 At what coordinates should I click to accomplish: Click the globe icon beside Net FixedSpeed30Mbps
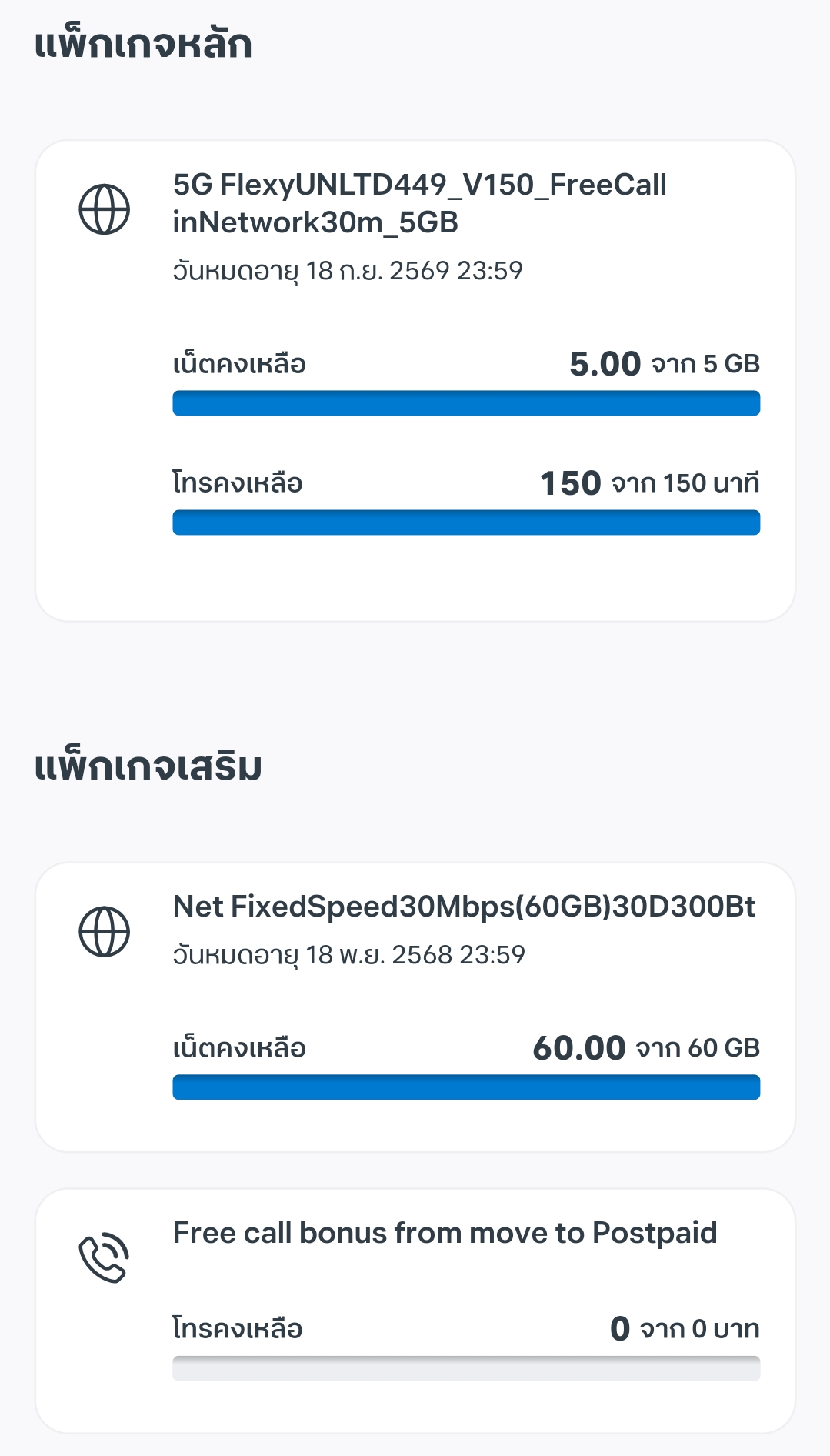[x=105, y=932]
